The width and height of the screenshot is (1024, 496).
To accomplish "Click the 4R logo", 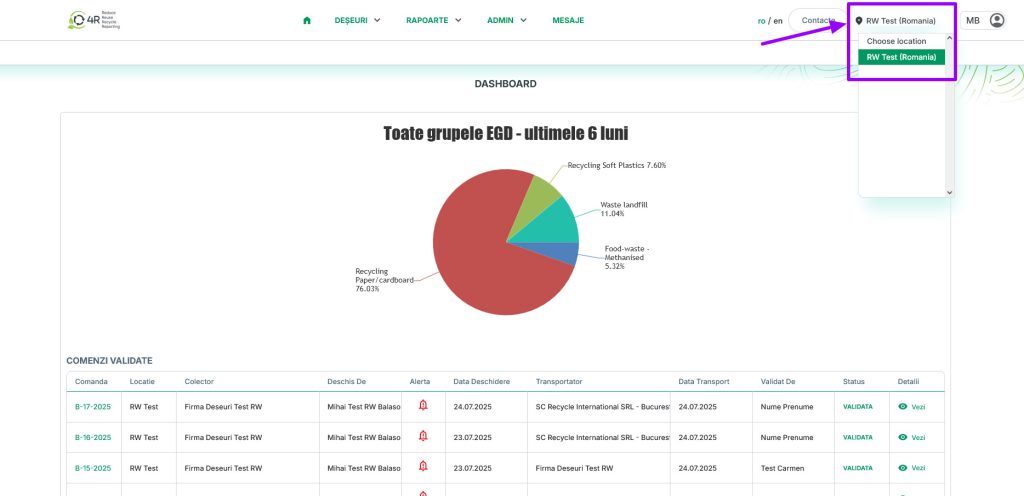I will pos(95,20).
